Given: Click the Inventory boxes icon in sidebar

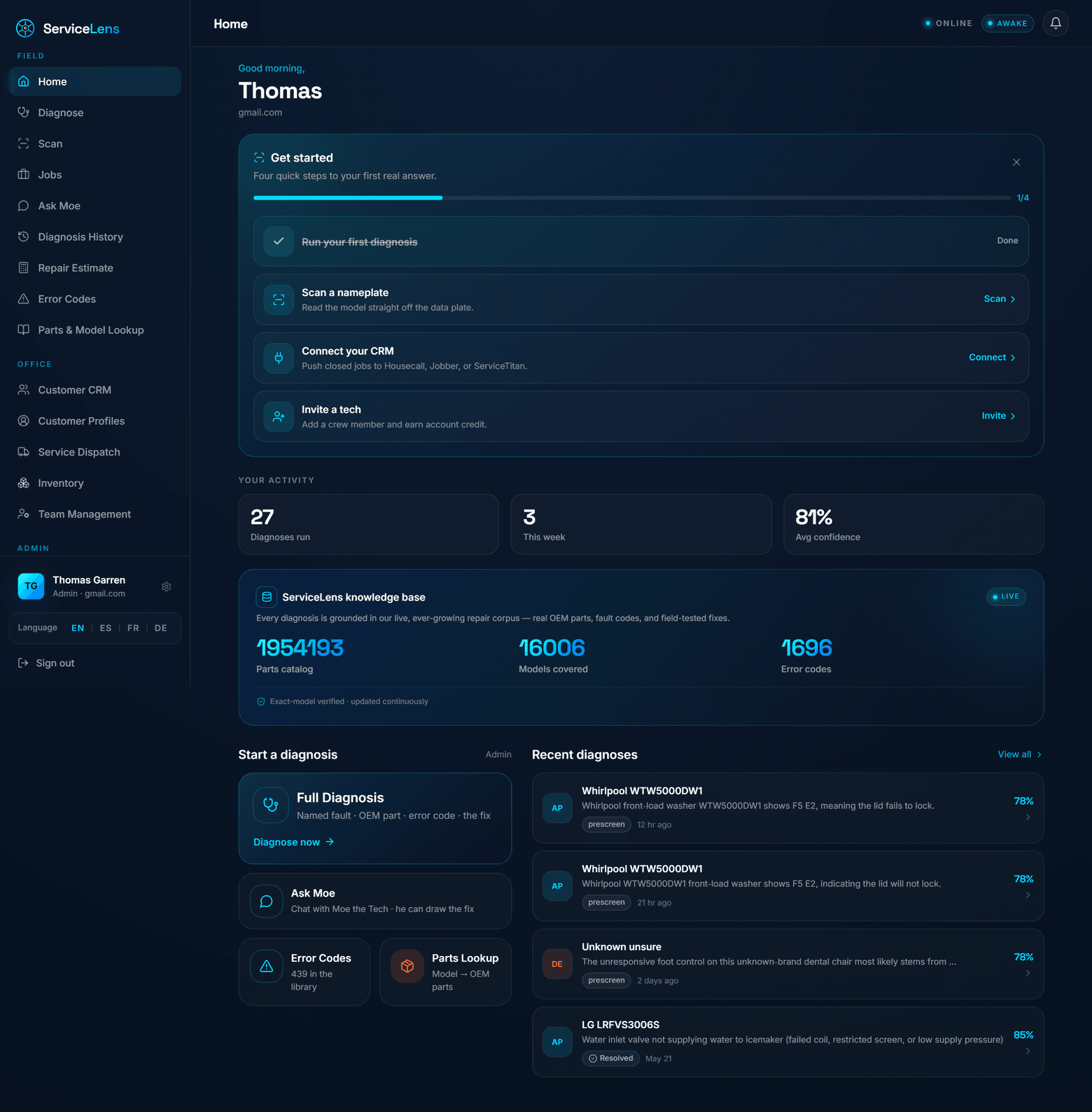Looking at the screenshot, I should (24, 483).
